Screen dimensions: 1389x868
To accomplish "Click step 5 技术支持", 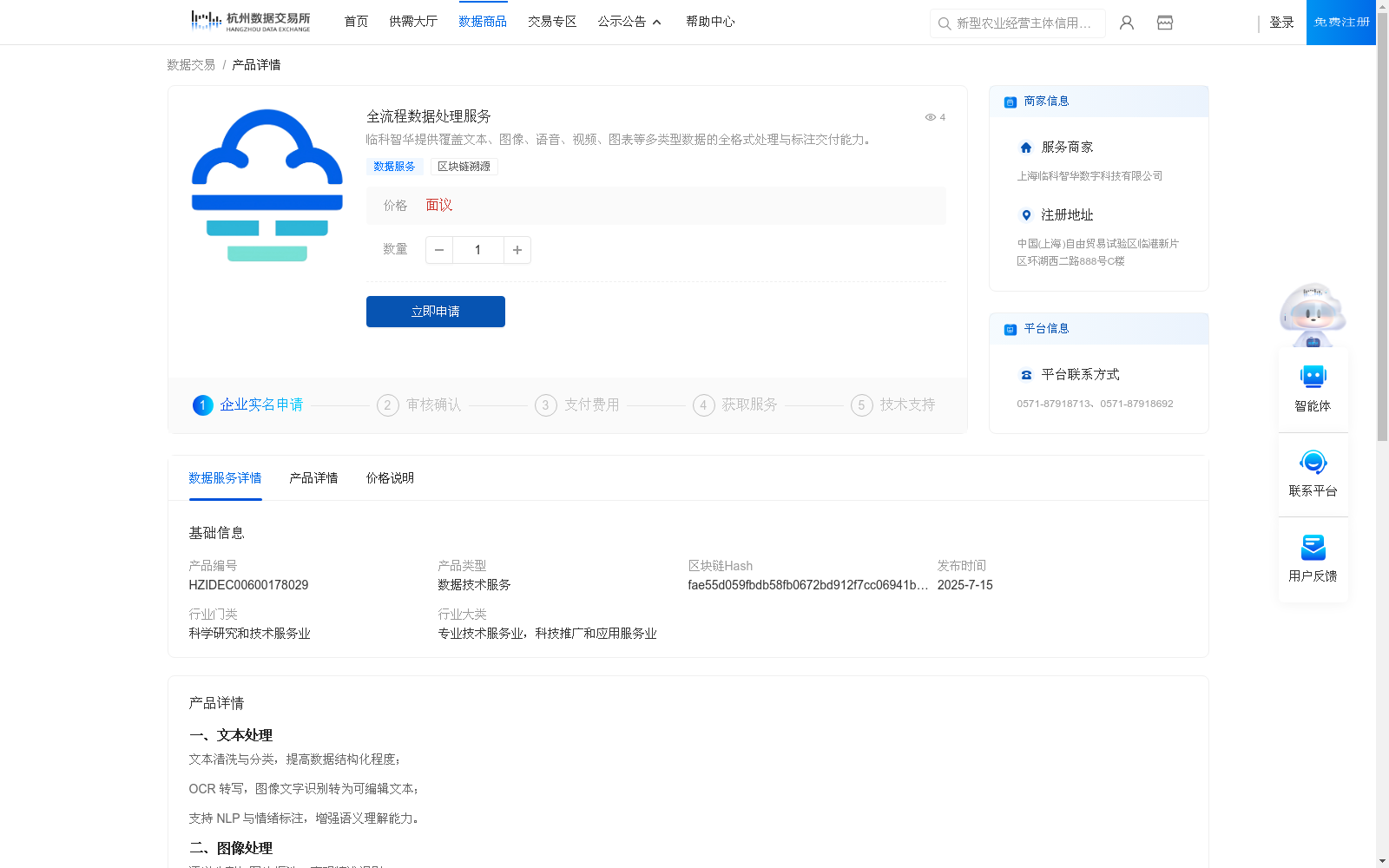I will pos(893,405).
